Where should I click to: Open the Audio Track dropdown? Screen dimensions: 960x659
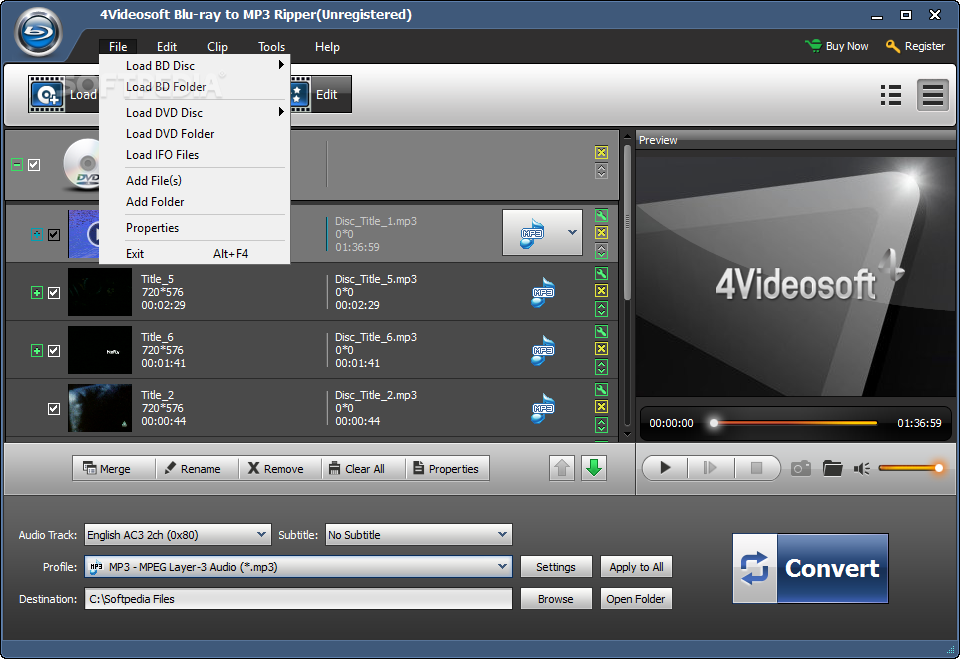(178, 535)
